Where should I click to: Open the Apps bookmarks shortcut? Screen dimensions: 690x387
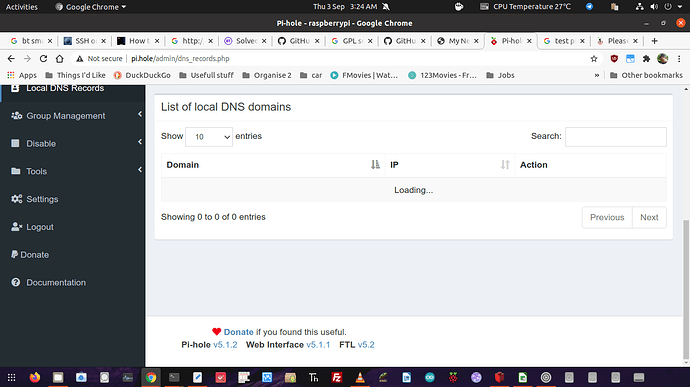(x=22, y=75)
